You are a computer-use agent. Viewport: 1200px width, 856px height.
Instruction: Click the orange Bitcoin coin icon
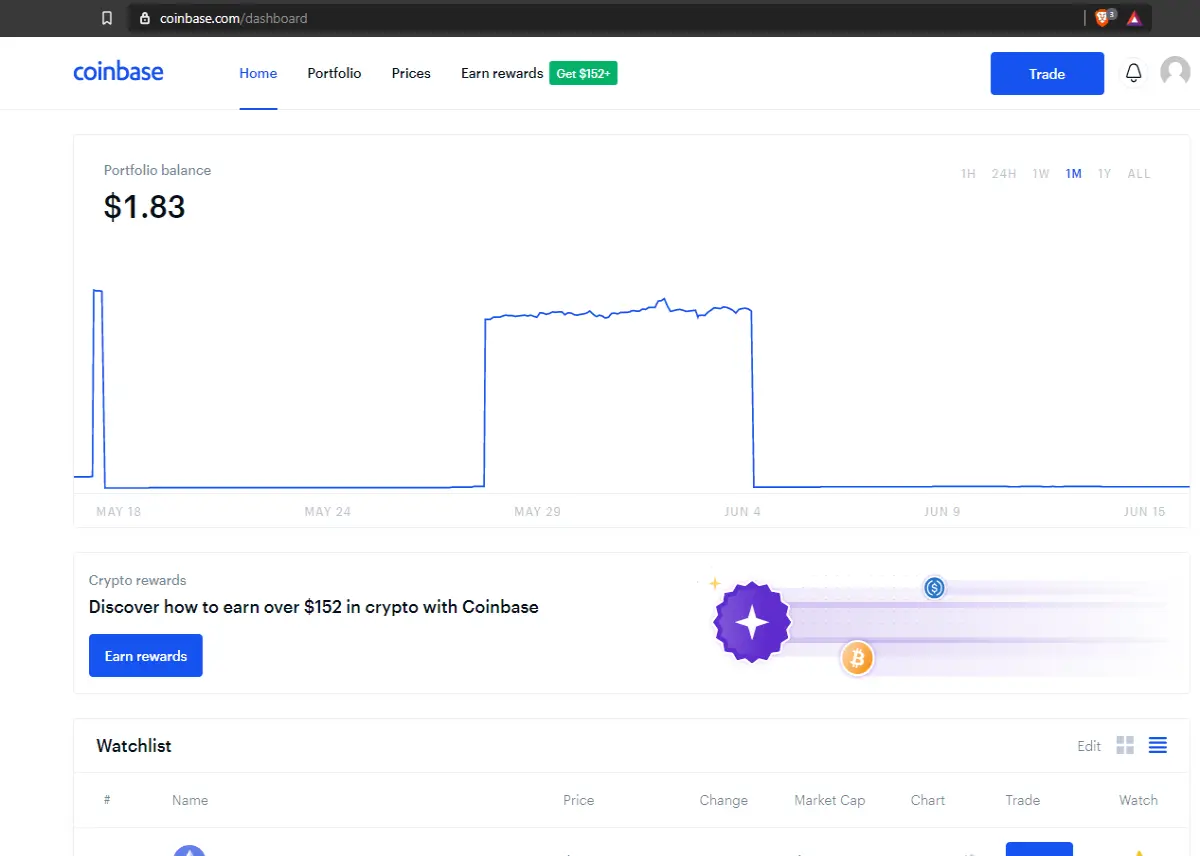click(857, 658)
